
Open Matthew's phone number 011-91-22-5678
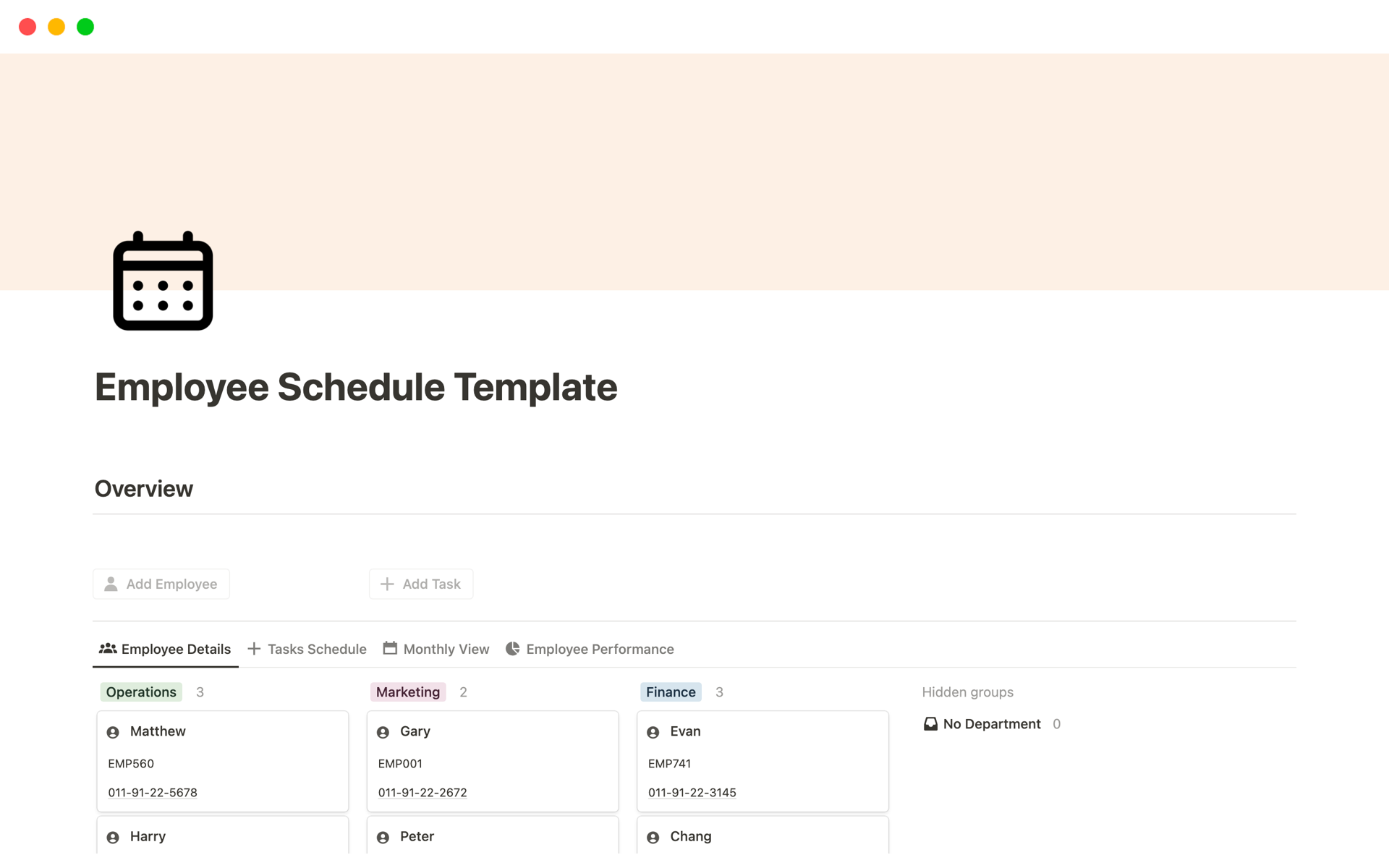tap(153, 793)
